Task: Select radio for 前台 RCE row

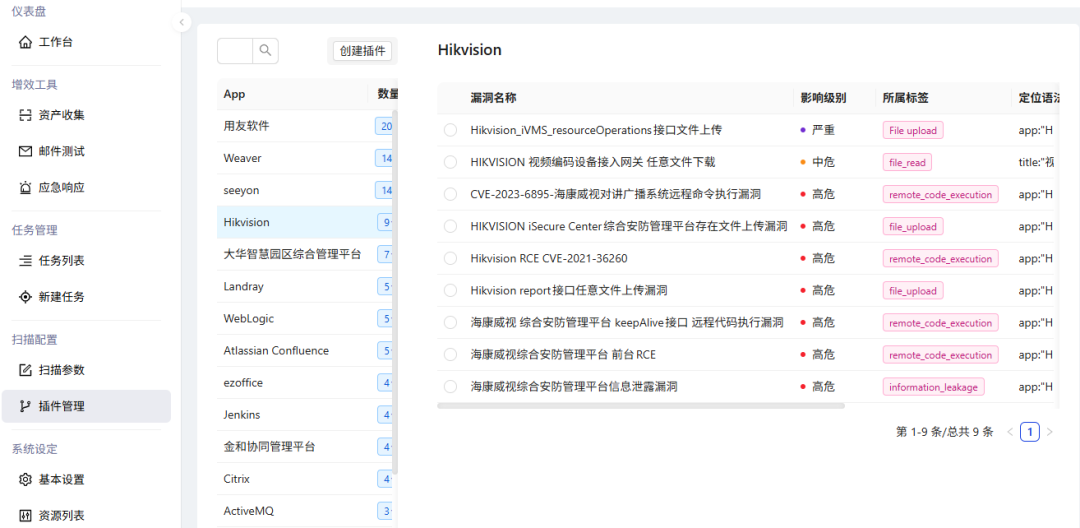Action: pyautogui.click(x=450, y=355)
